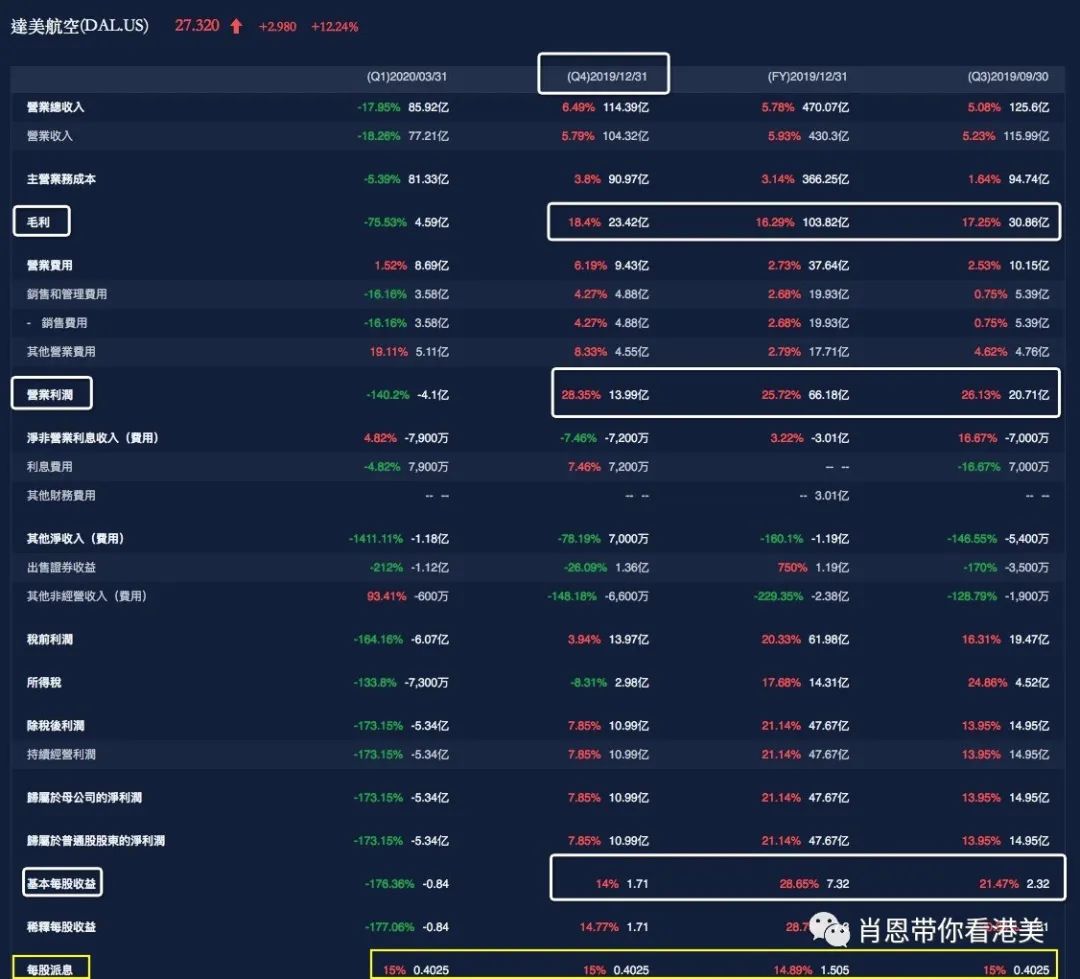Click the Q1 gross profit change -75.53%

click(385, 223)
